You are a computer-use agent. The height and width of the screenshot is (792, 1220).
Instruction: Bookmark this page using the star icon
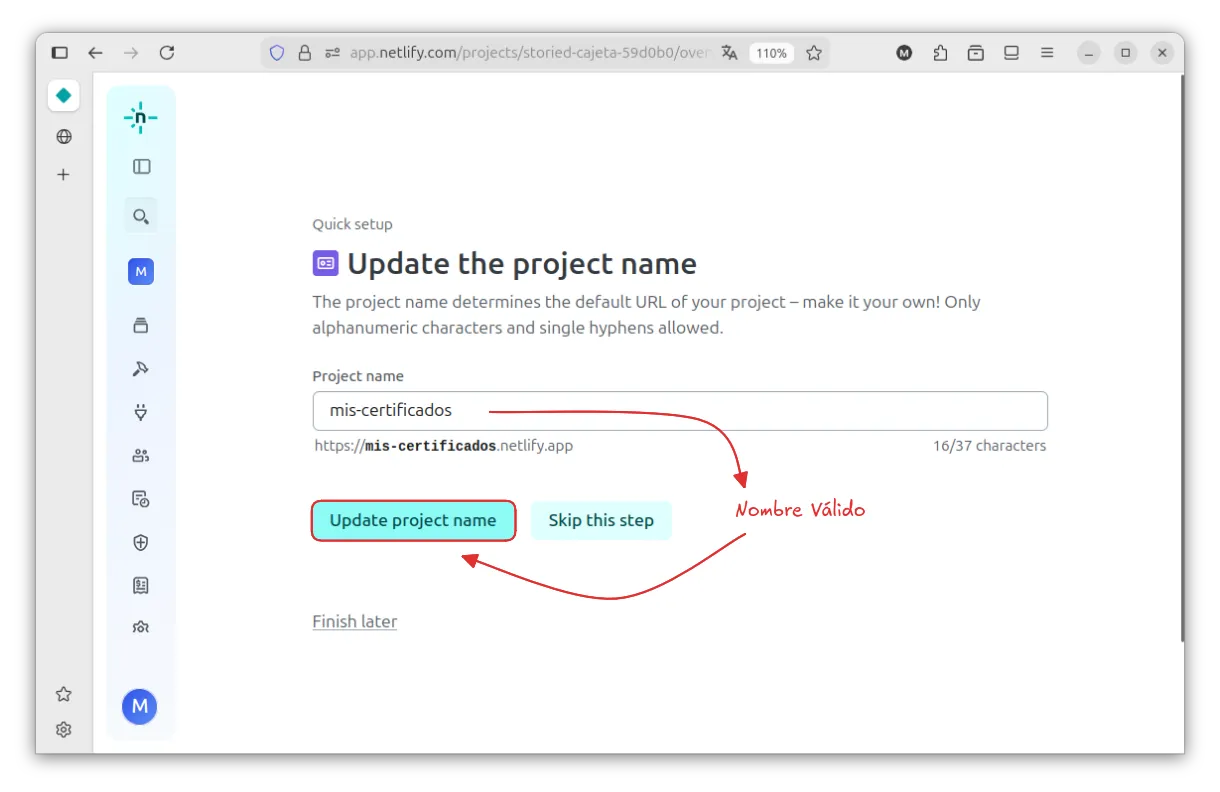(x=814, y=53)
